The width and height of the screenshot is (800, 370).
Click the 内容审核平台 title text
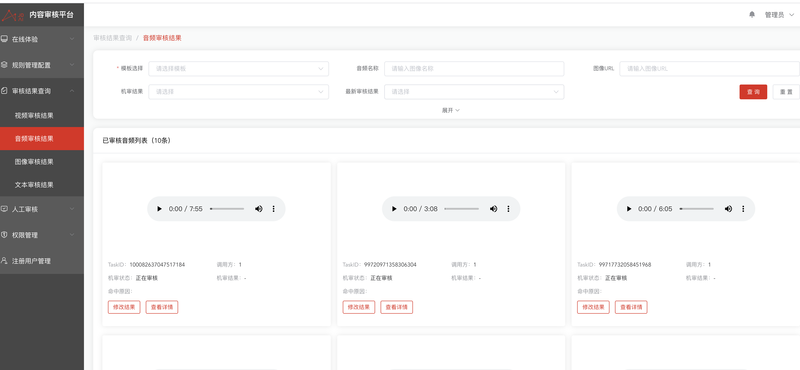tap(51, 15)
